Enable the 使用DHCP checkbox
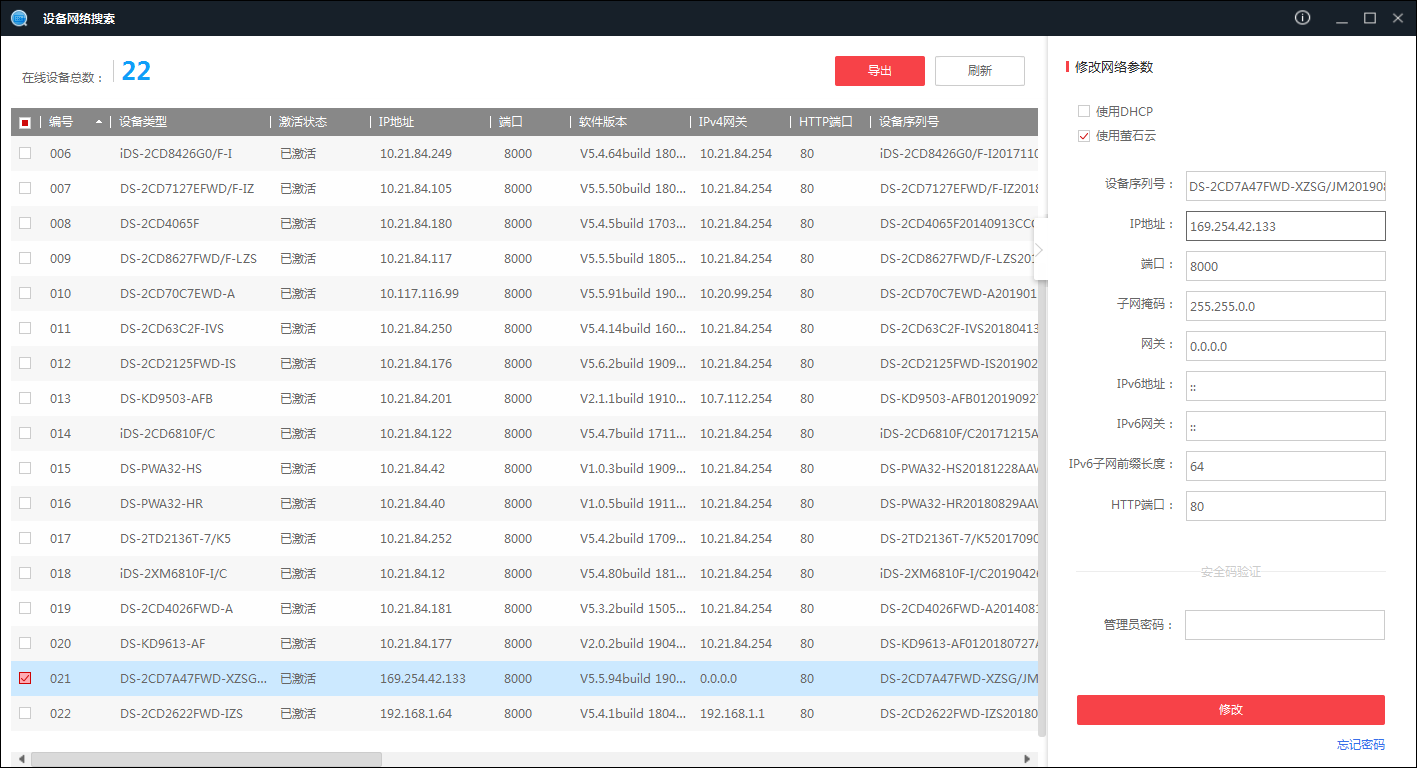1417x768 pixels. 1084,111
